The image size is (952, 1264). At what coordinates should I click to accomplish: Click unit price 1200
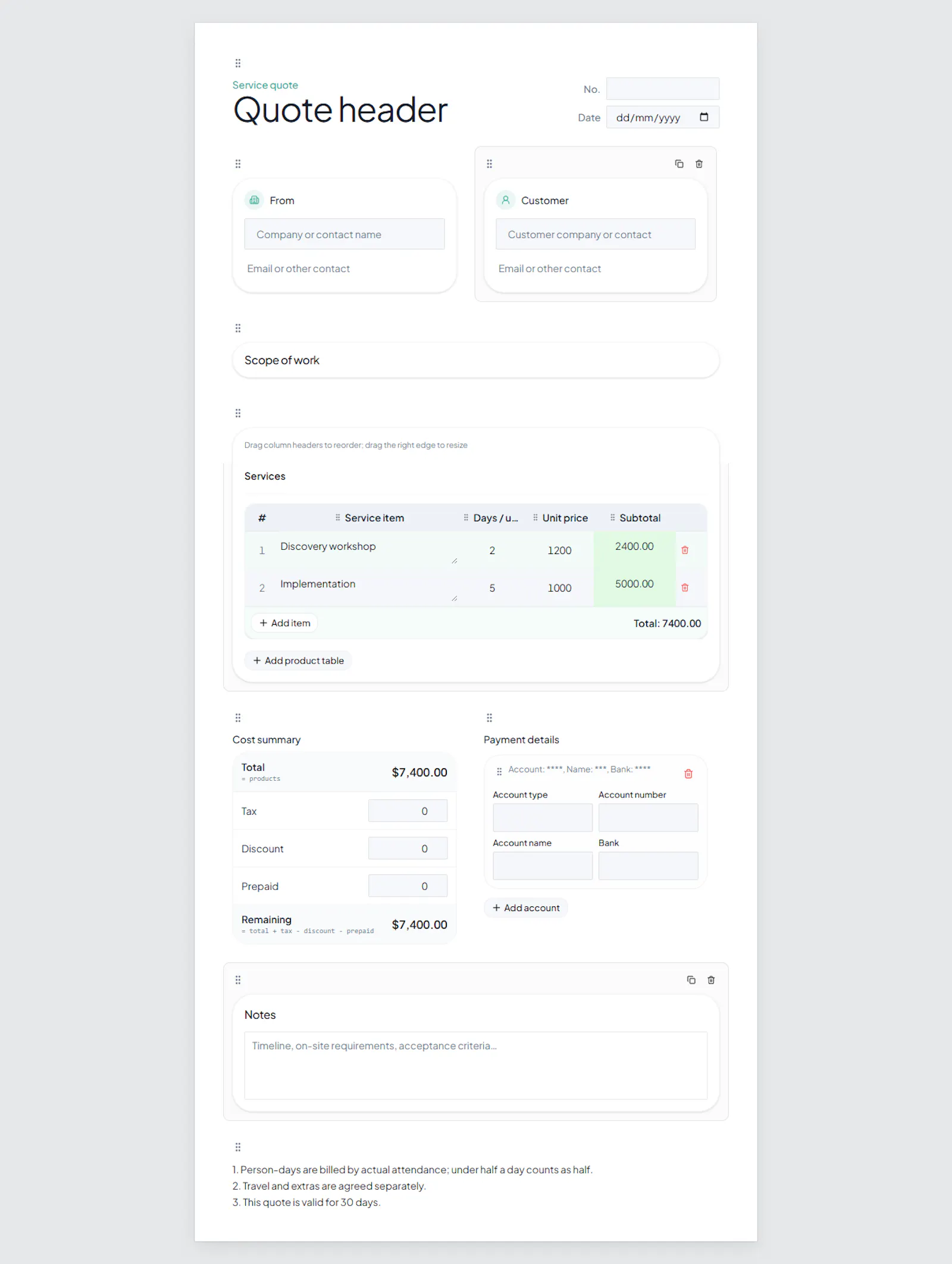click(559, 550)
